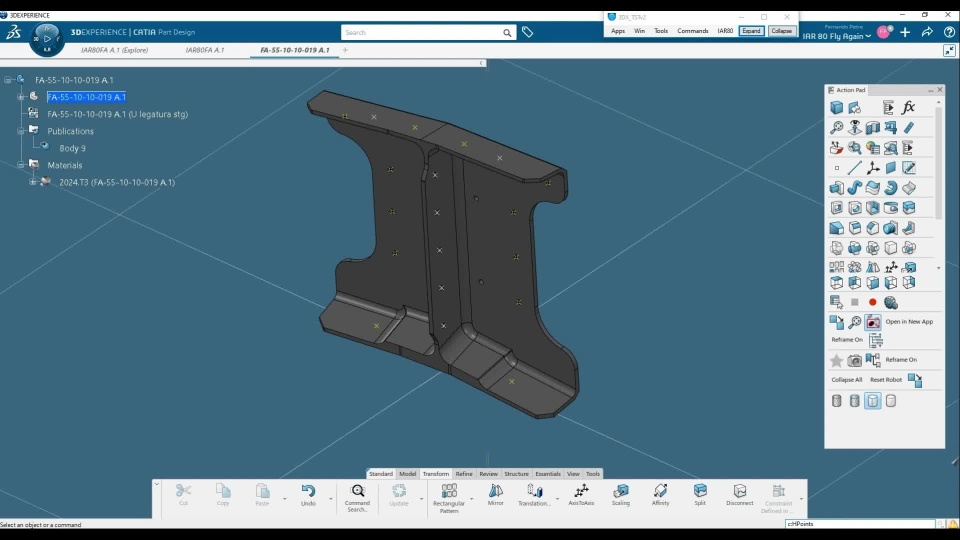Switch to the Essentials toolbar tab
Viewport: 960px width, 540px height.
tap(548, 474)
